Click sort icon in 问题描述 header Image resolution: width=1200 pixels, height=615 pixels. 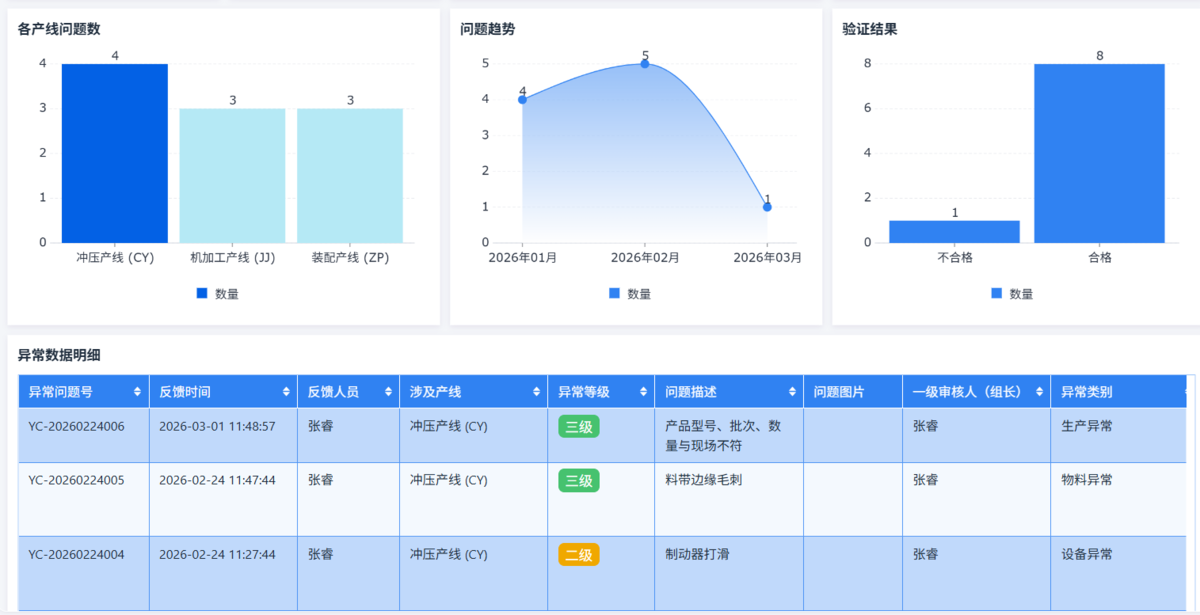792,392
